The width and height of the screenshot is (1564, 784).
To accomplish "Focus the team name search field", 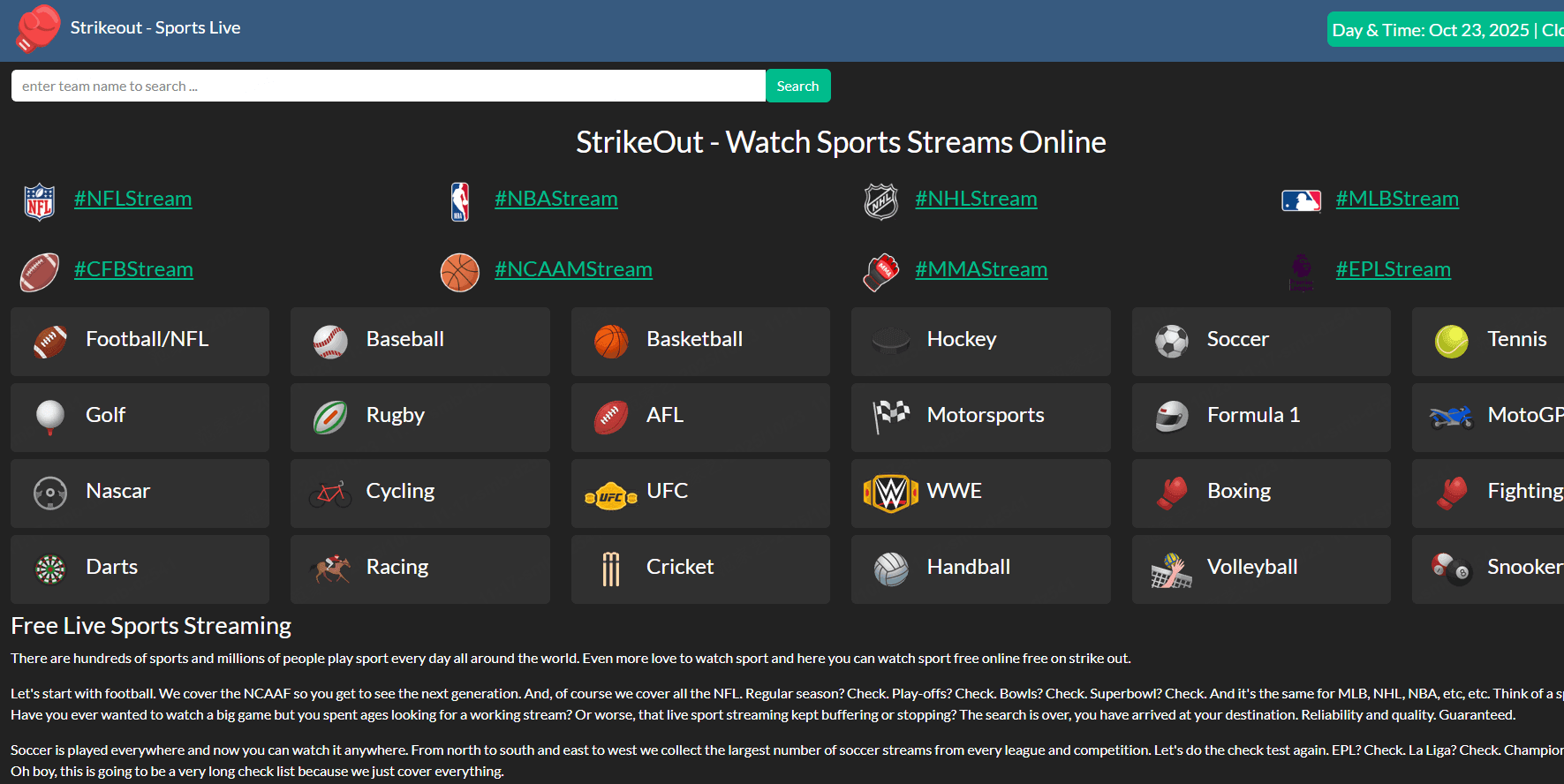I will (389, 86).
